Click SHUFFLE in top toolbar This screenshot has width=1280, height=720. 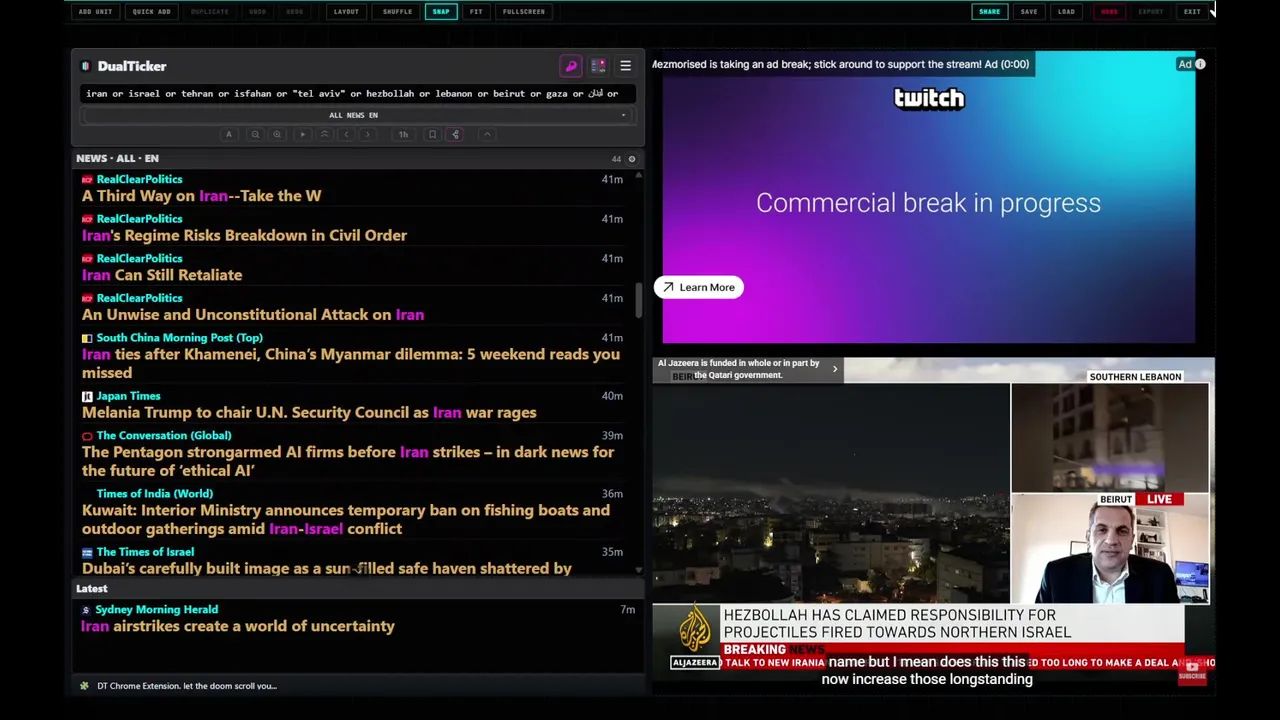397,12
